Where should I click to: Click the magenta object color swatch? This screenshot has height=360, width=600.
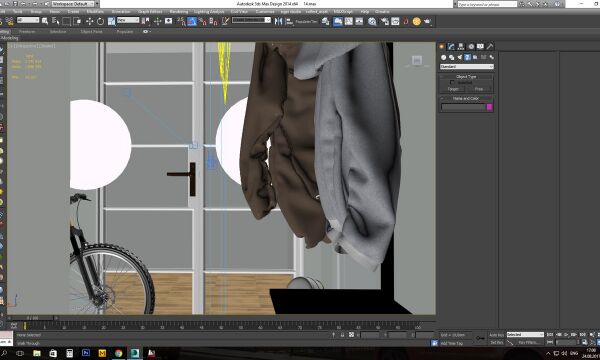coord(489,107)
